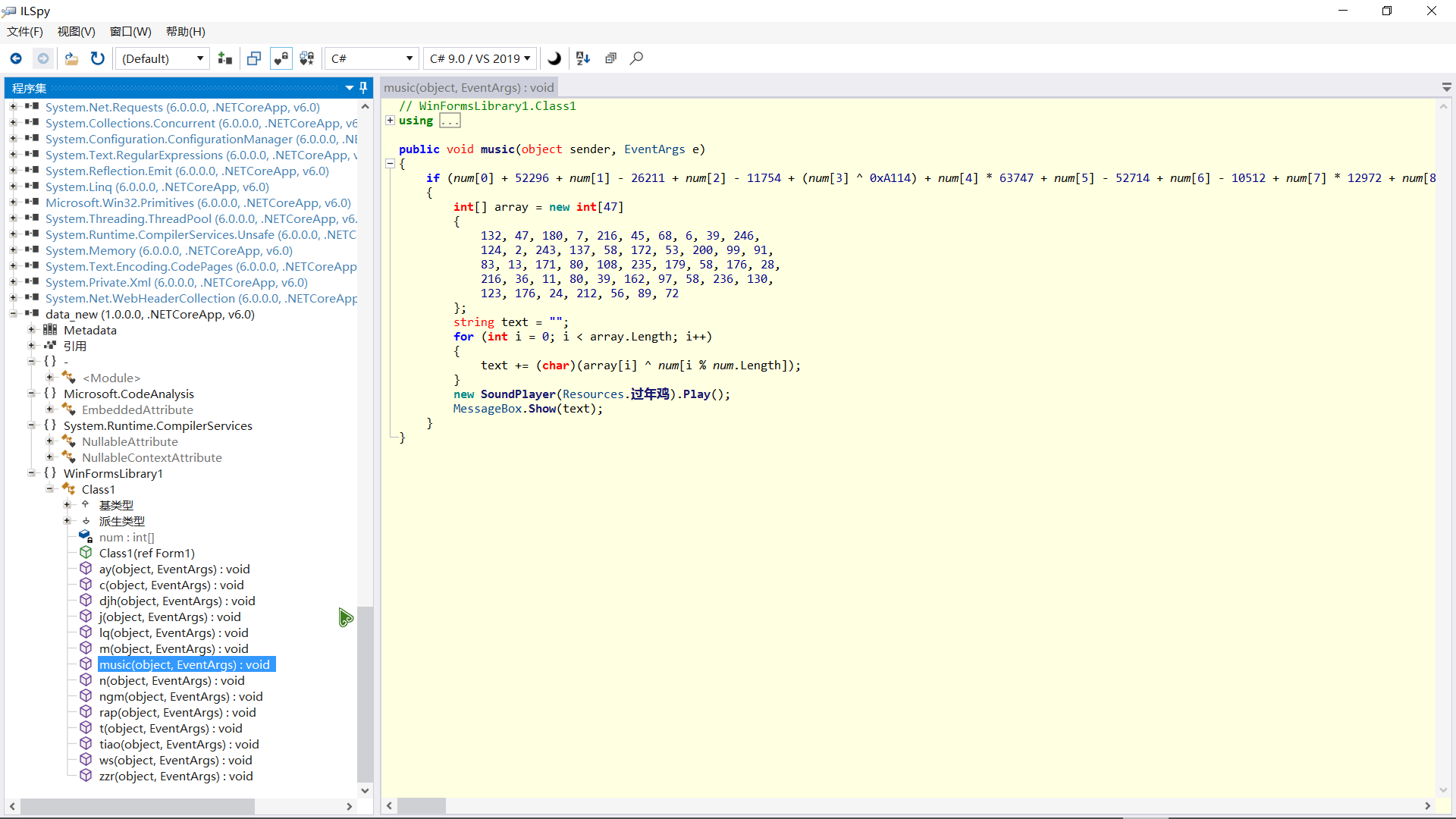The image size is (1456, 819).
Task: Click the sort results A-Z icon
Action: point(583,58)
